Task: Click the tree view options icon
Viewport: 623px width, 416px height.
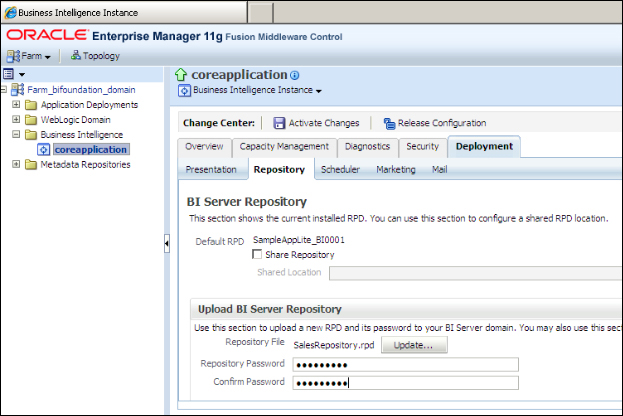Action: (x=9, y=74)
